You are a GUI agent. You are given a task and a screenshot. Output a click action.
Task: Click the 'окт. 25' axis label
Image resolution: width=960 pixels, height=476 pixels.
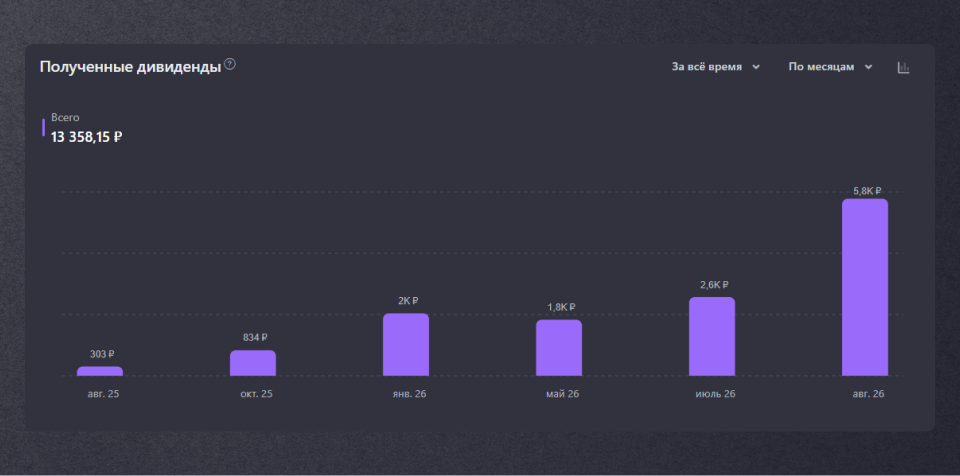pos(257,394)
